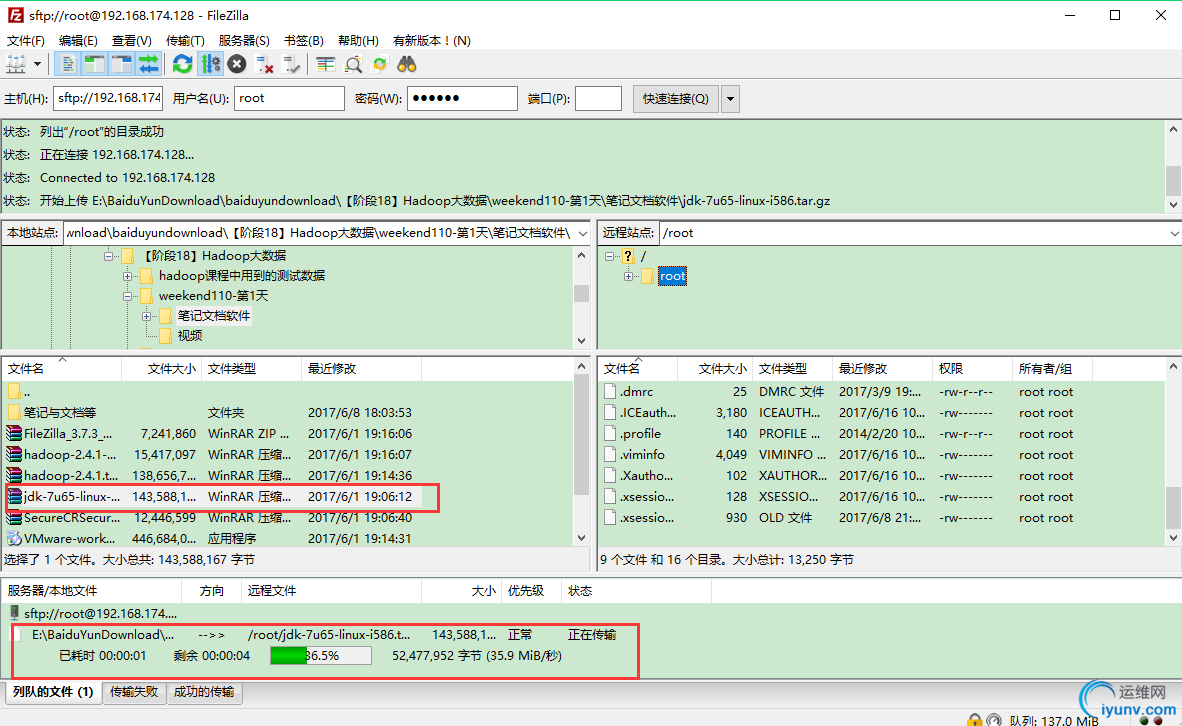The width and height of the screenshot is (1182, 726).
Task: Click the lock encryption status icon
Action: point(975,720)
